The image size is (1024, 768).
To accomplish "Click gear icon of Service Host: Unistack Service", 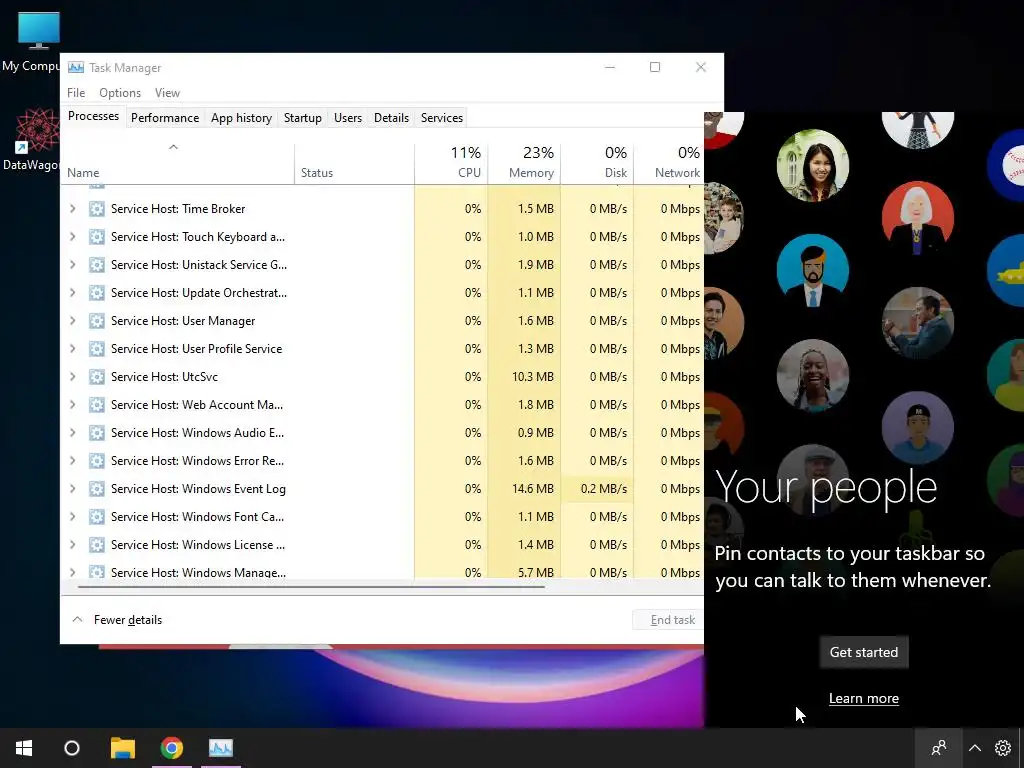I will tap(97, 265).
